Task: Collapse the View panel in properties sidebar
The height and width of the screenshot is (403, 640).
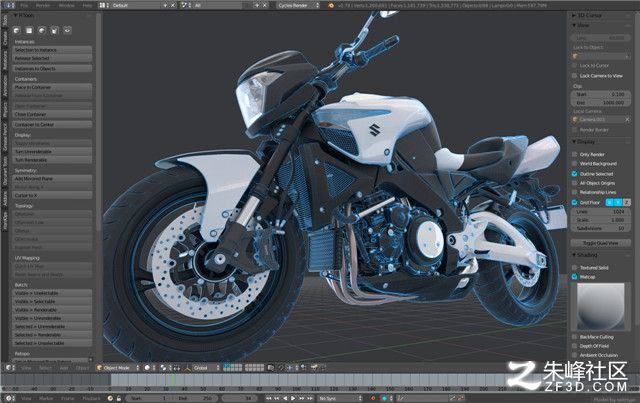Action: pos(581,25)
